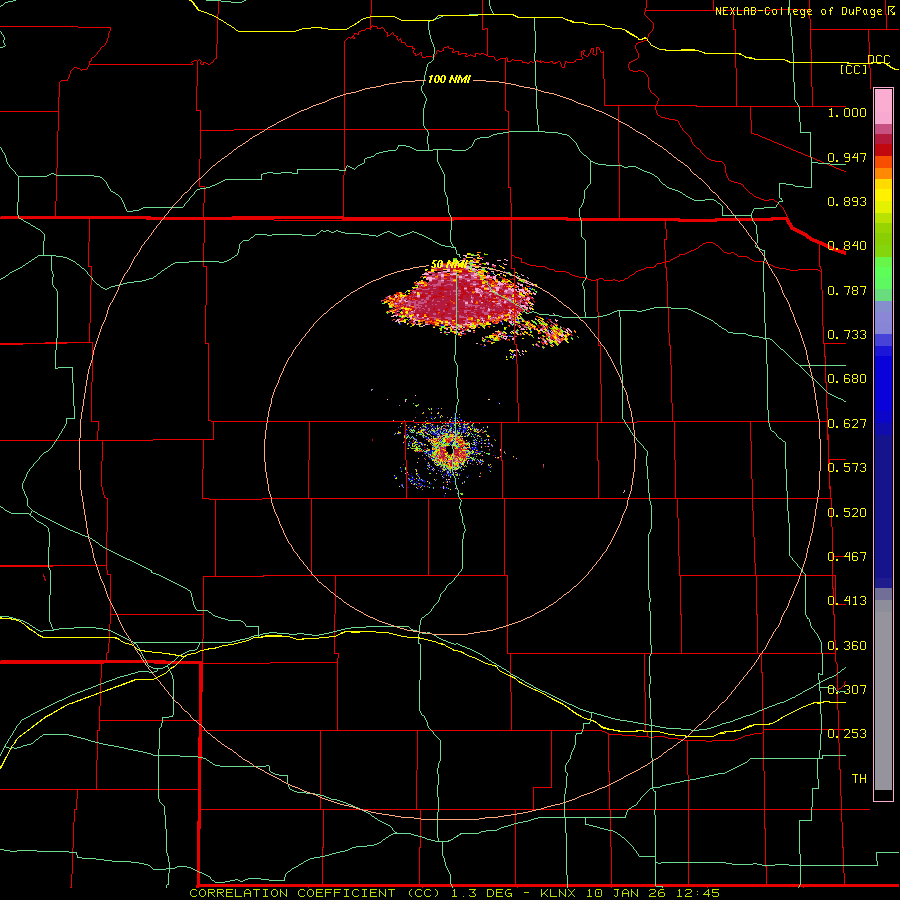The image size is (900, 900).
Task: Click the [CC] legend header label
Action: 854,69
